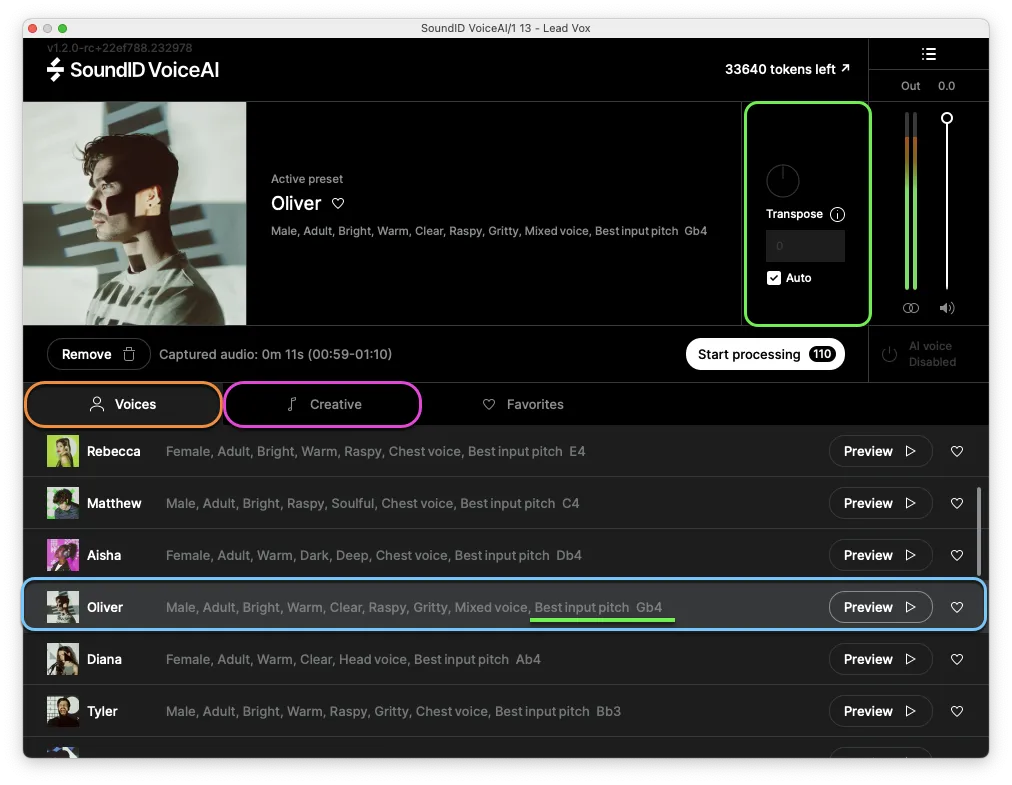Favorite Matthew with the heart icon
This screenshot has height=785, width=1012.
(956, 503)
